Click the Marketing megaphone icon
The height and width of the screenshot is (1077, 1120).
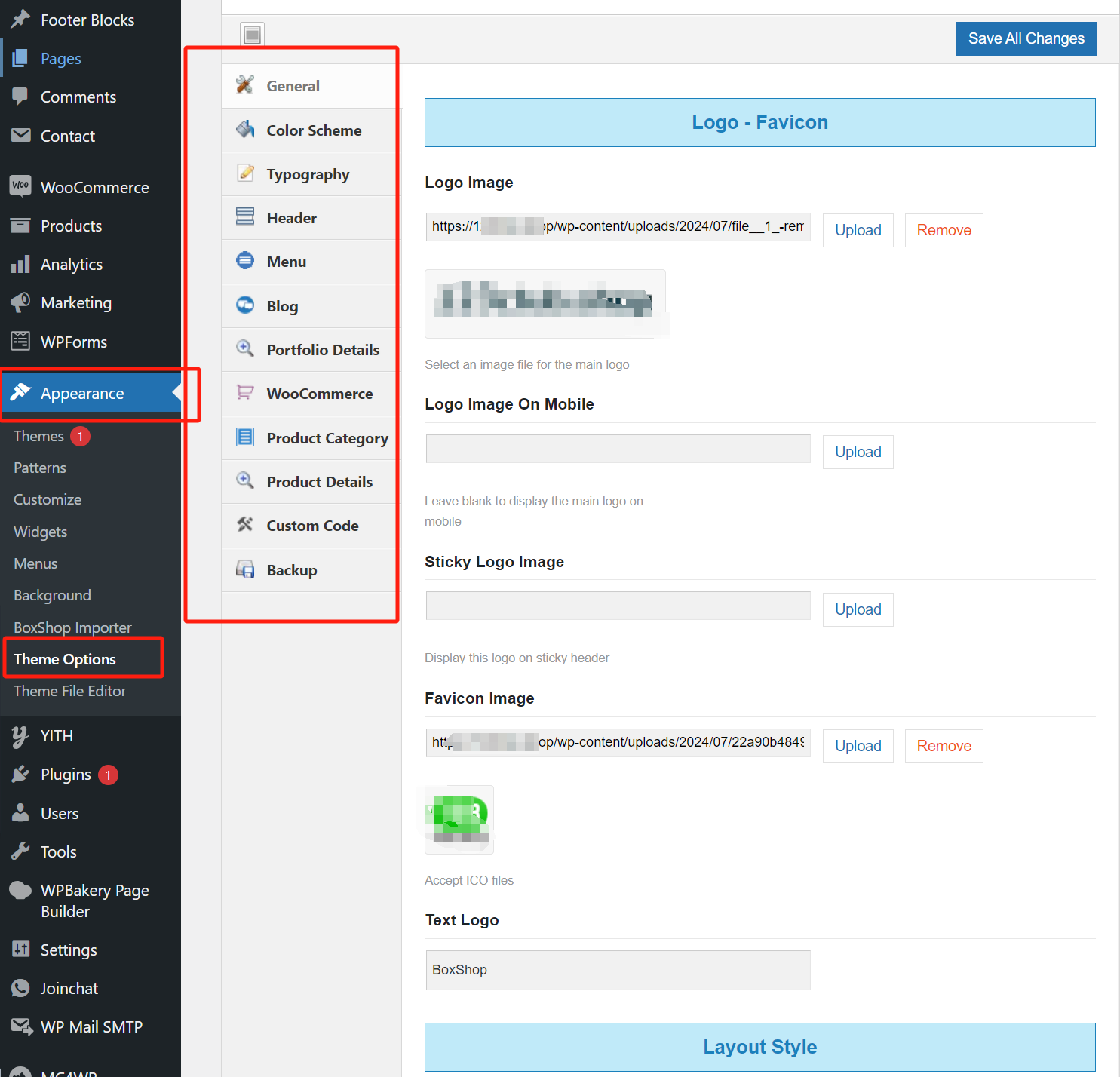pyautogui.click(x=20, y=302)
